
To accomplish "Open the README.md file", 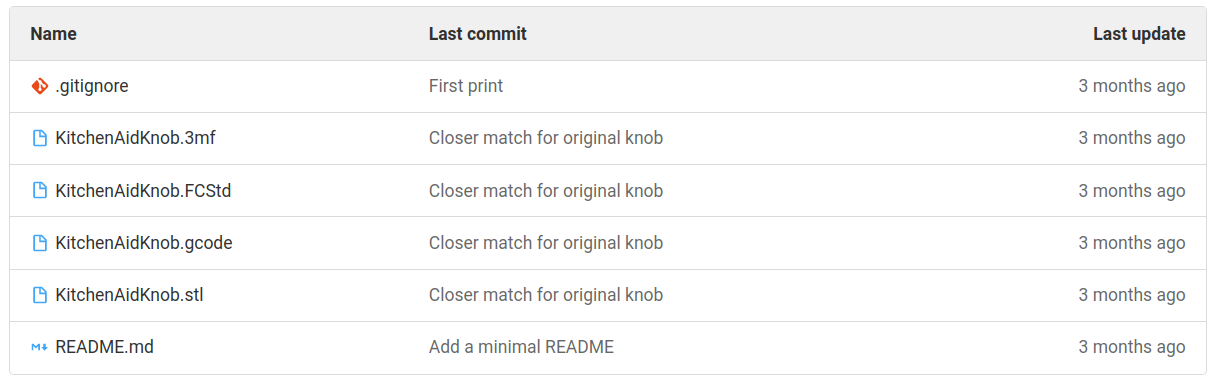I will pyautogui.click(x=105, y=347).
